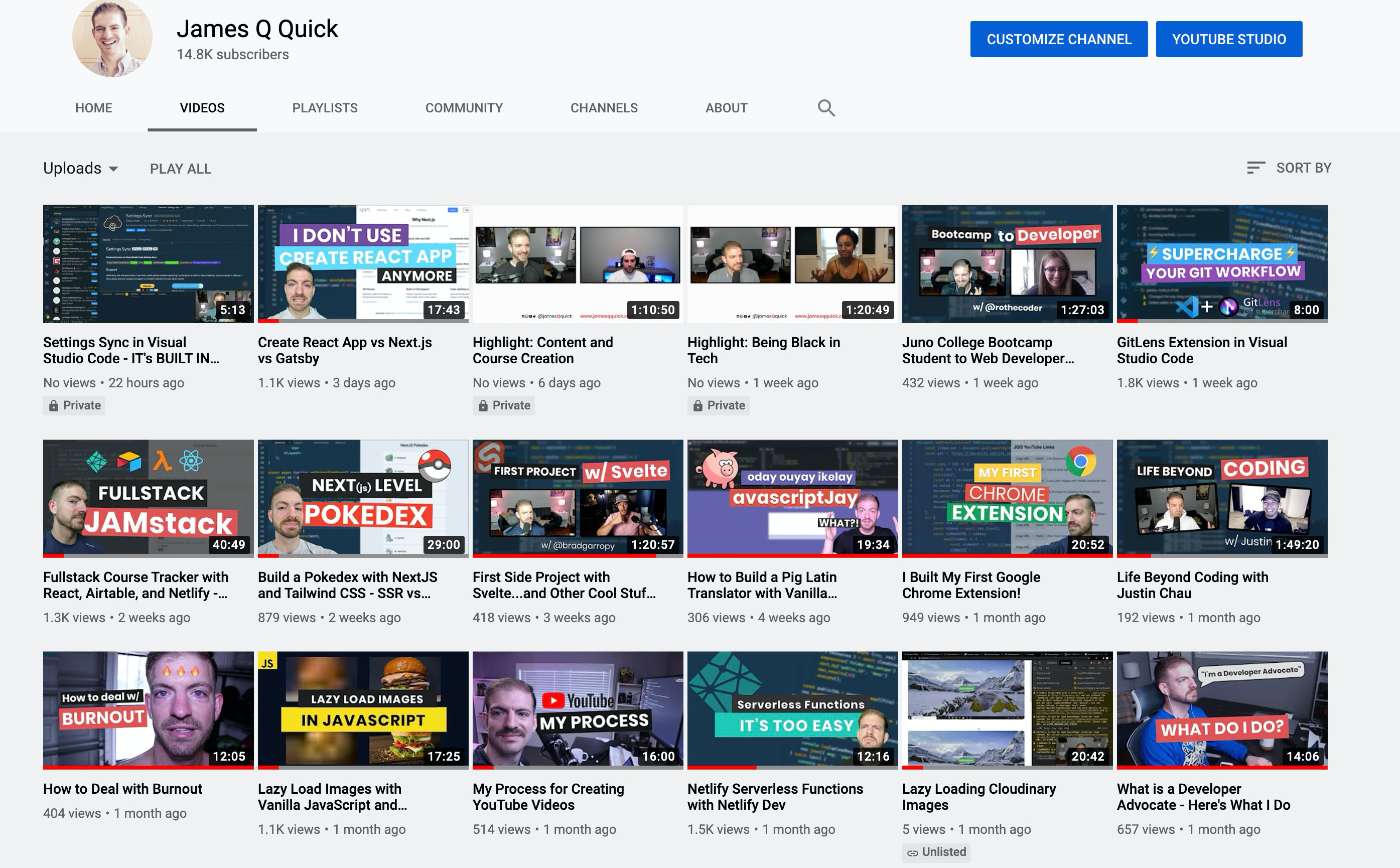The height and width of the screenshot is (868, 1400).
Task: Open the Pig Latin avascriptJay thumbnail
Action: click(792, 498)
